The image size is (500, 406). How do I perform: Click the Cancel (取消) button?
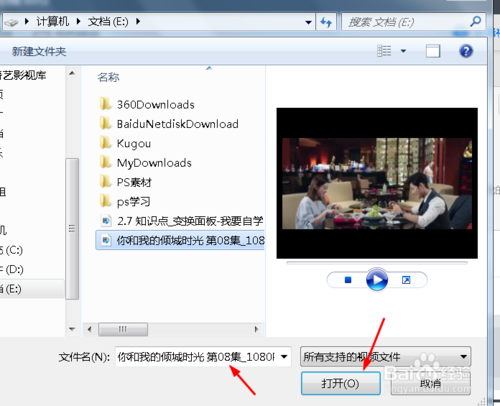(430, 383)
